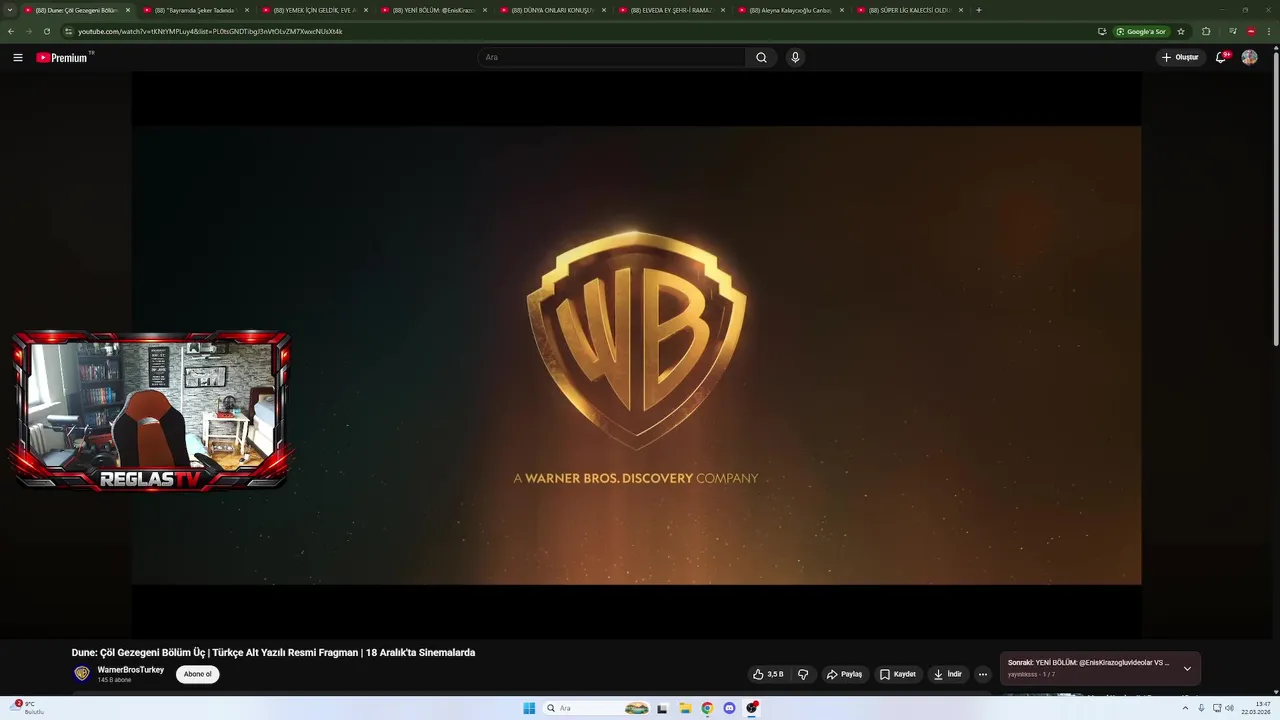Open a new browser tab

point(979,10)
